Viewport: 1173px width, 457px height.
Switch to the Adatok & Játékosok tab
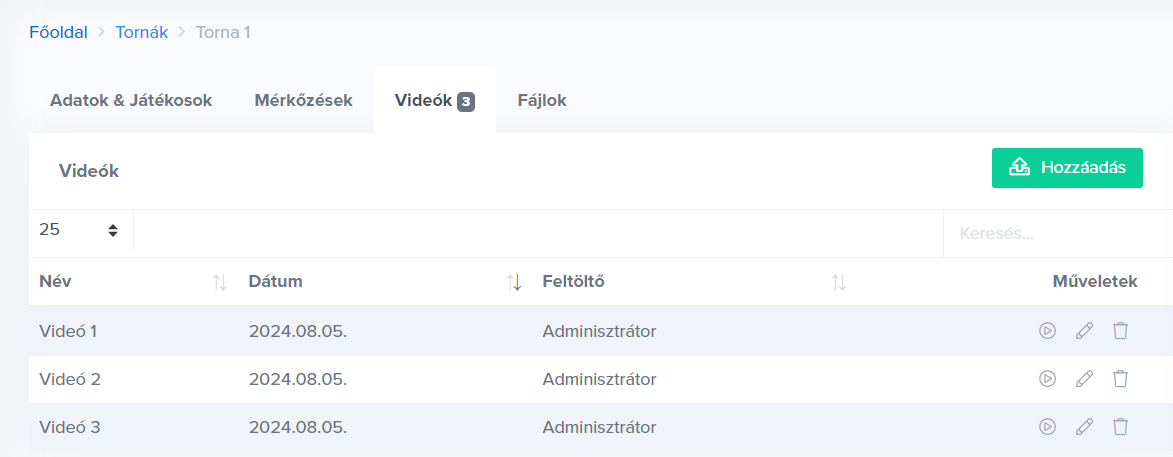click(x=131, y=100)
